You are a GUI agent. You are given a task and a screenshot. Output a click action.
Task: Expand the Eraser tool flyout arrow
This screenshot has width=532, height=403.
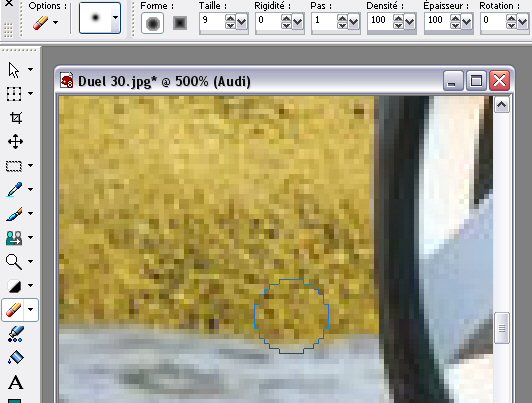31,310
